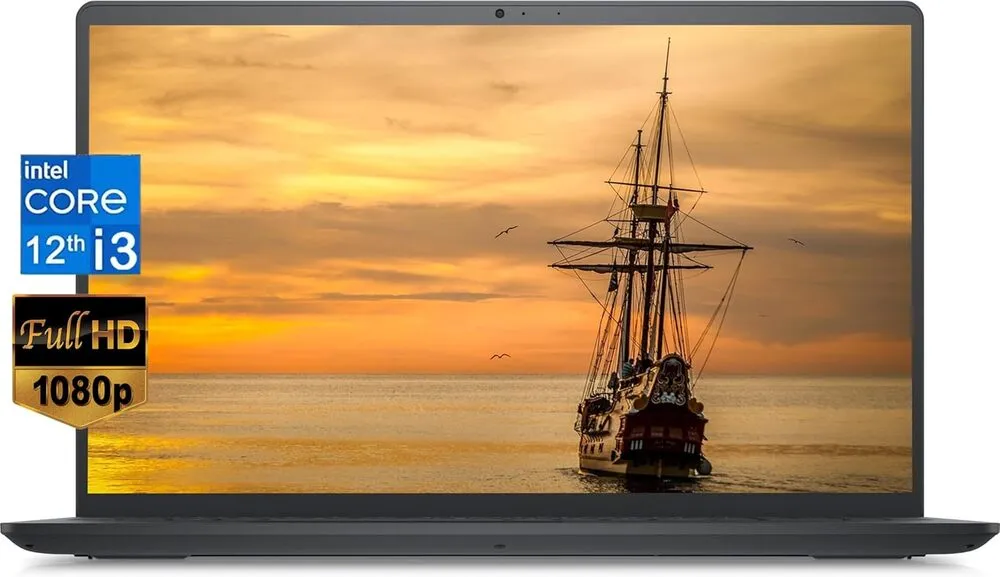This screenshot has width=1000, height=577.
Task: Click the webcam lens on top bezel
Action: point(499,13)
